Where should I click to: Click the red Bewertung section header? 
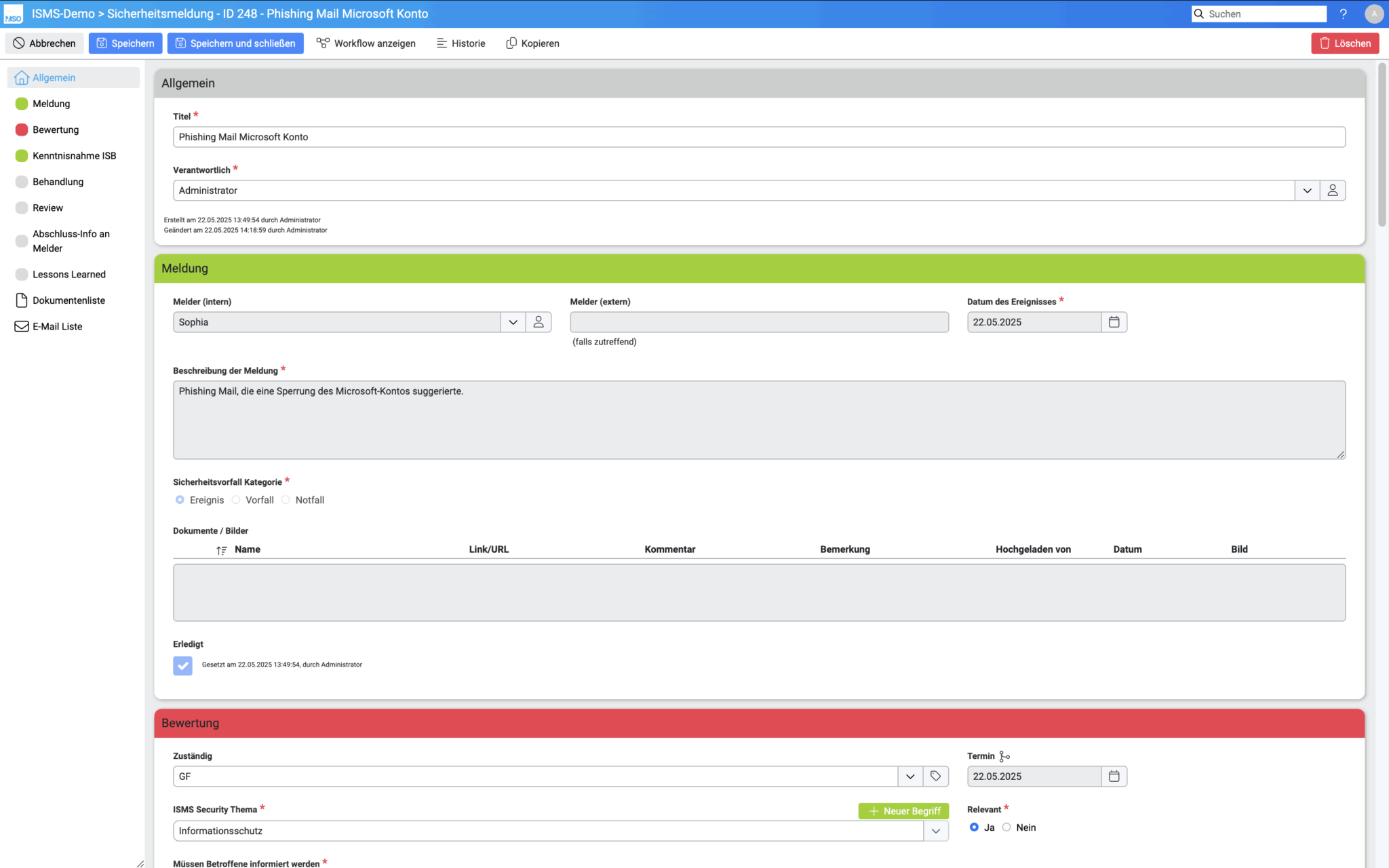(x=759, y=724)
